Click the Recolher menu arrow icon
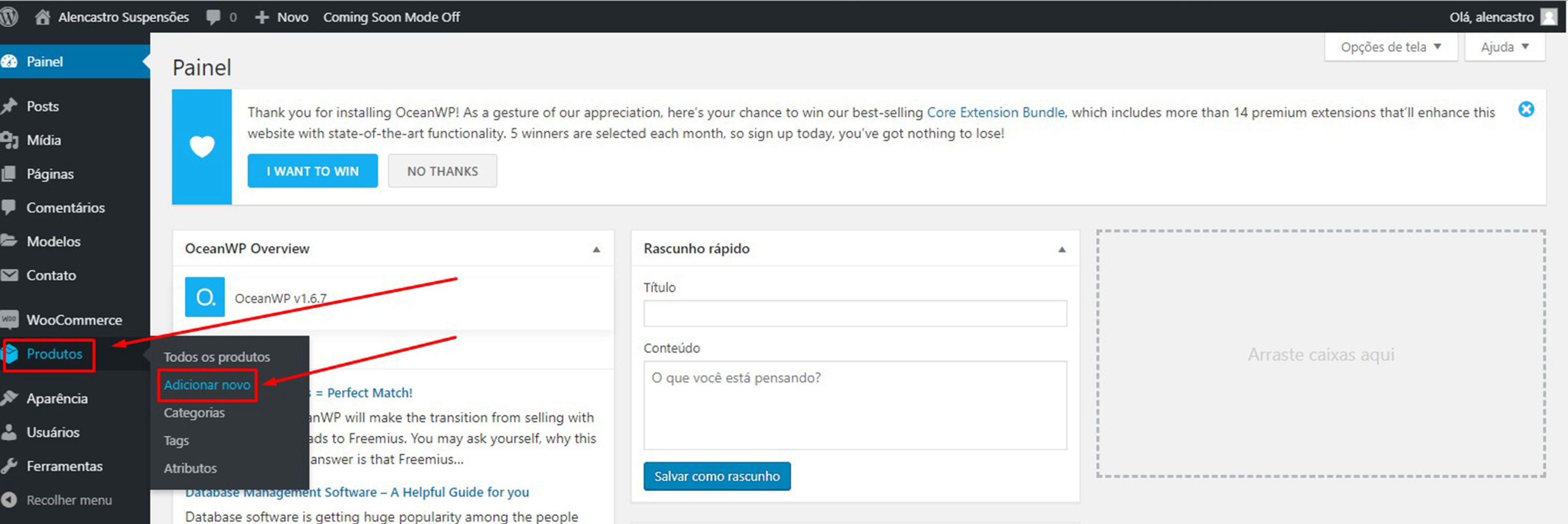Image resolution: width=1568 pixels, height=524 pixels. [x=9, y=500]
